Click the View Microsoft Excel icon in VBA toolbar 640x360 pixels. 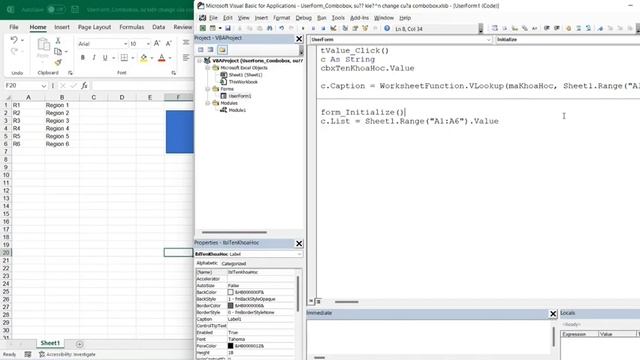[x=202, y=28]
